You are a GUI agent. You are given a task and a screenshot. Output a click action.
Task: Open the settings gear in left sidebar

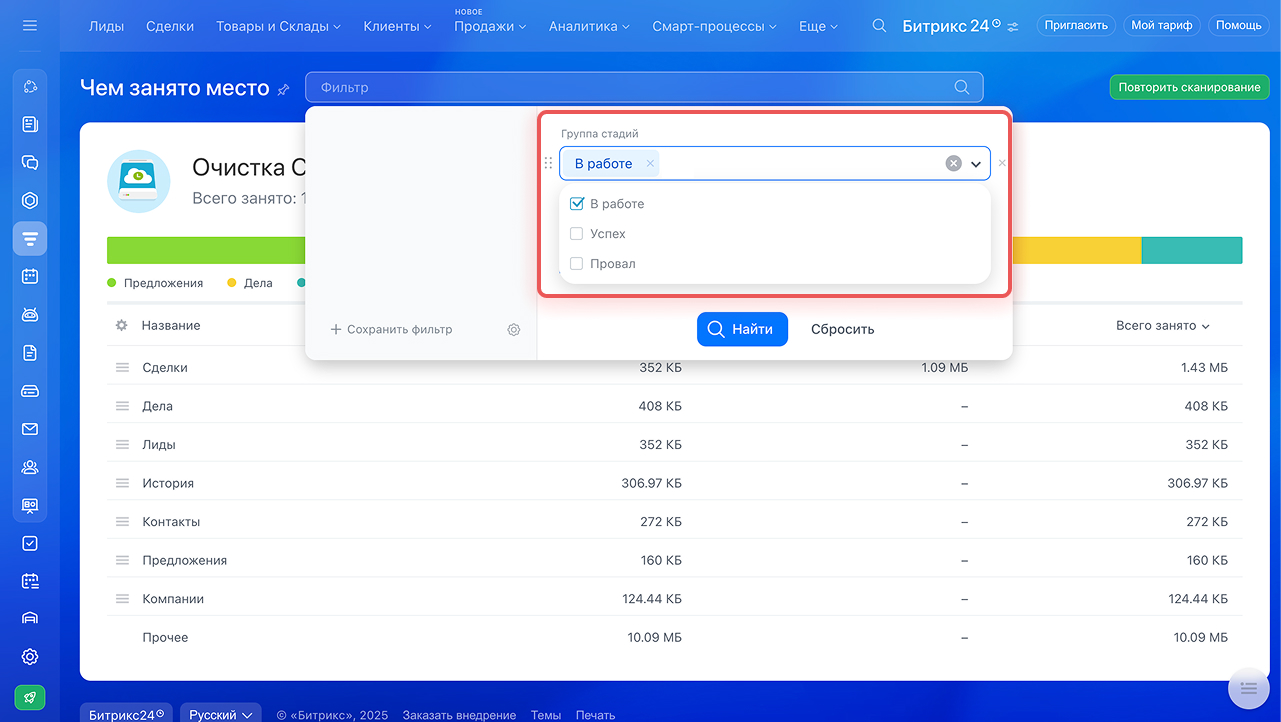[x=30, y=657]
